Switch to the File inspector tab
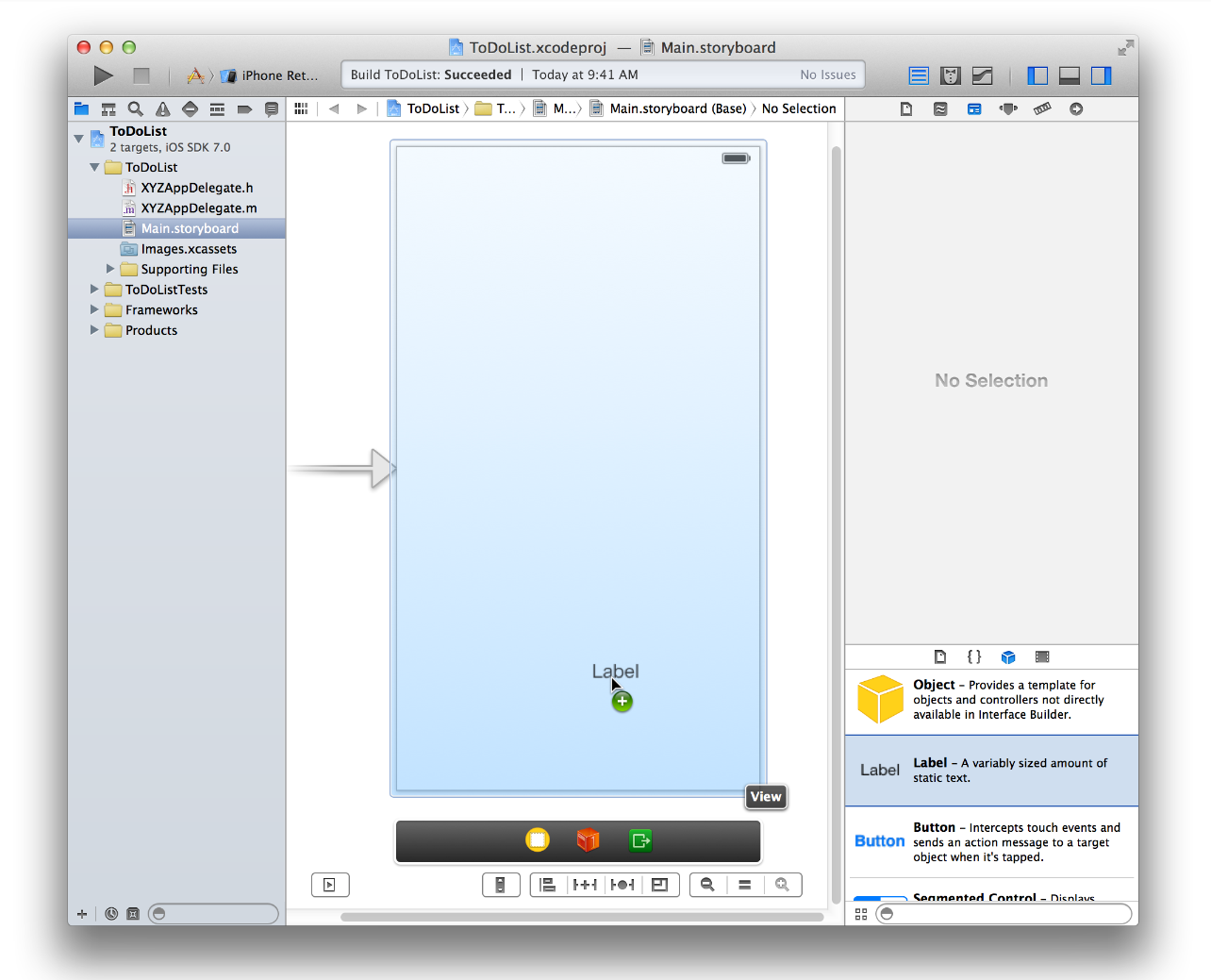The height and width of the screenshot is (980, 1211). pos(906,109)
